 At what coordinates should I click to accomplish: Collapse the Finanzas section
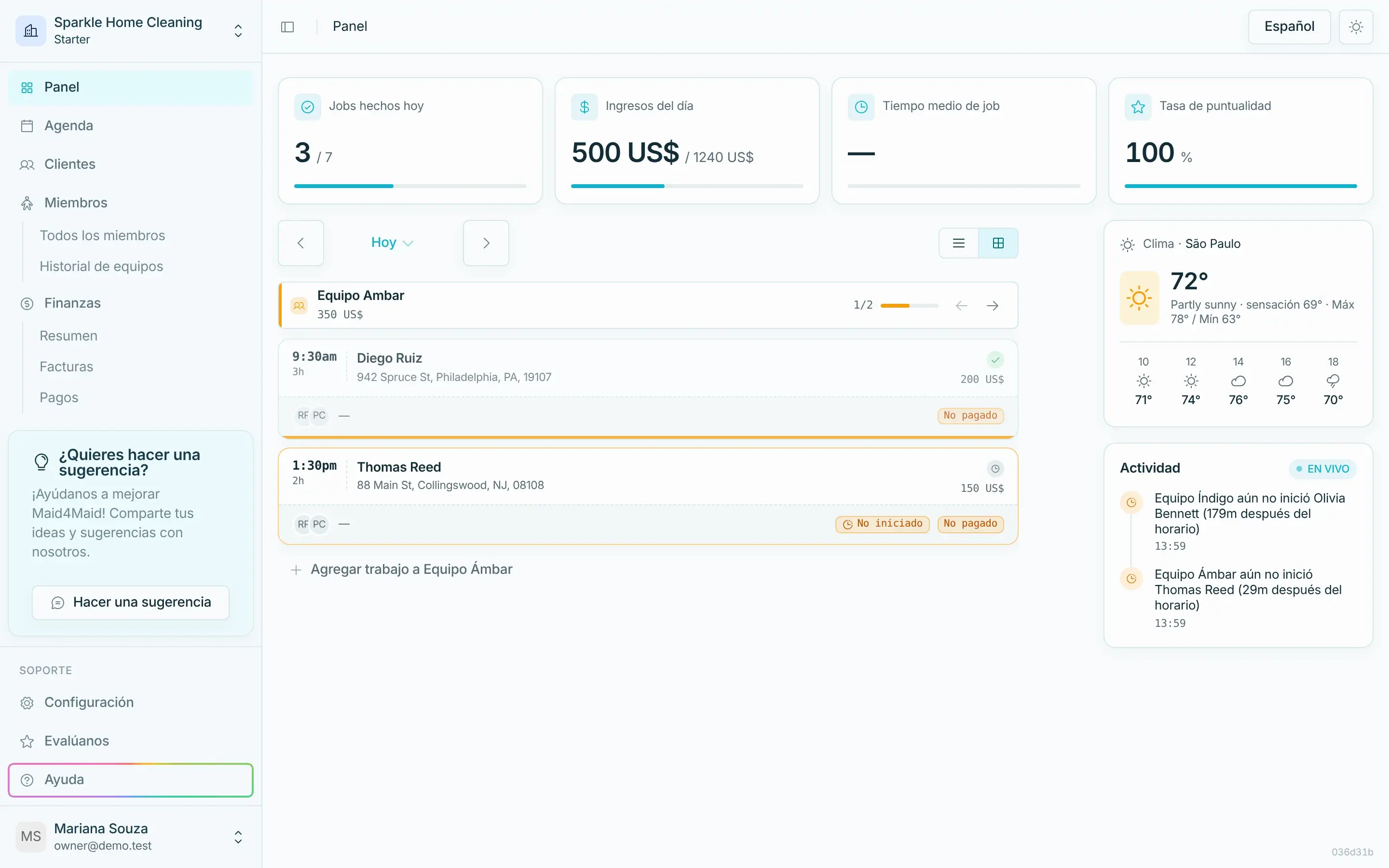(x=131, y=303)
